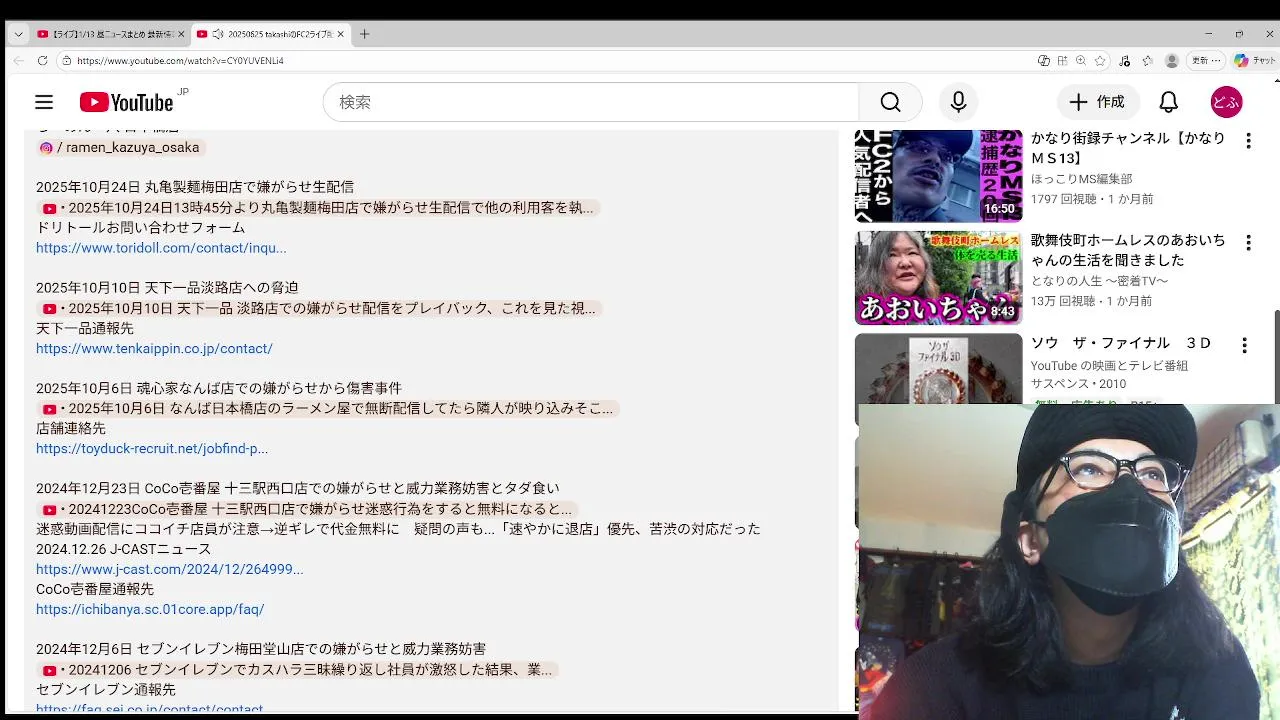Open the Instagram ramen_kazuya_osaka link
Viewport: 1280px width, 720px height.
point(119,147)
